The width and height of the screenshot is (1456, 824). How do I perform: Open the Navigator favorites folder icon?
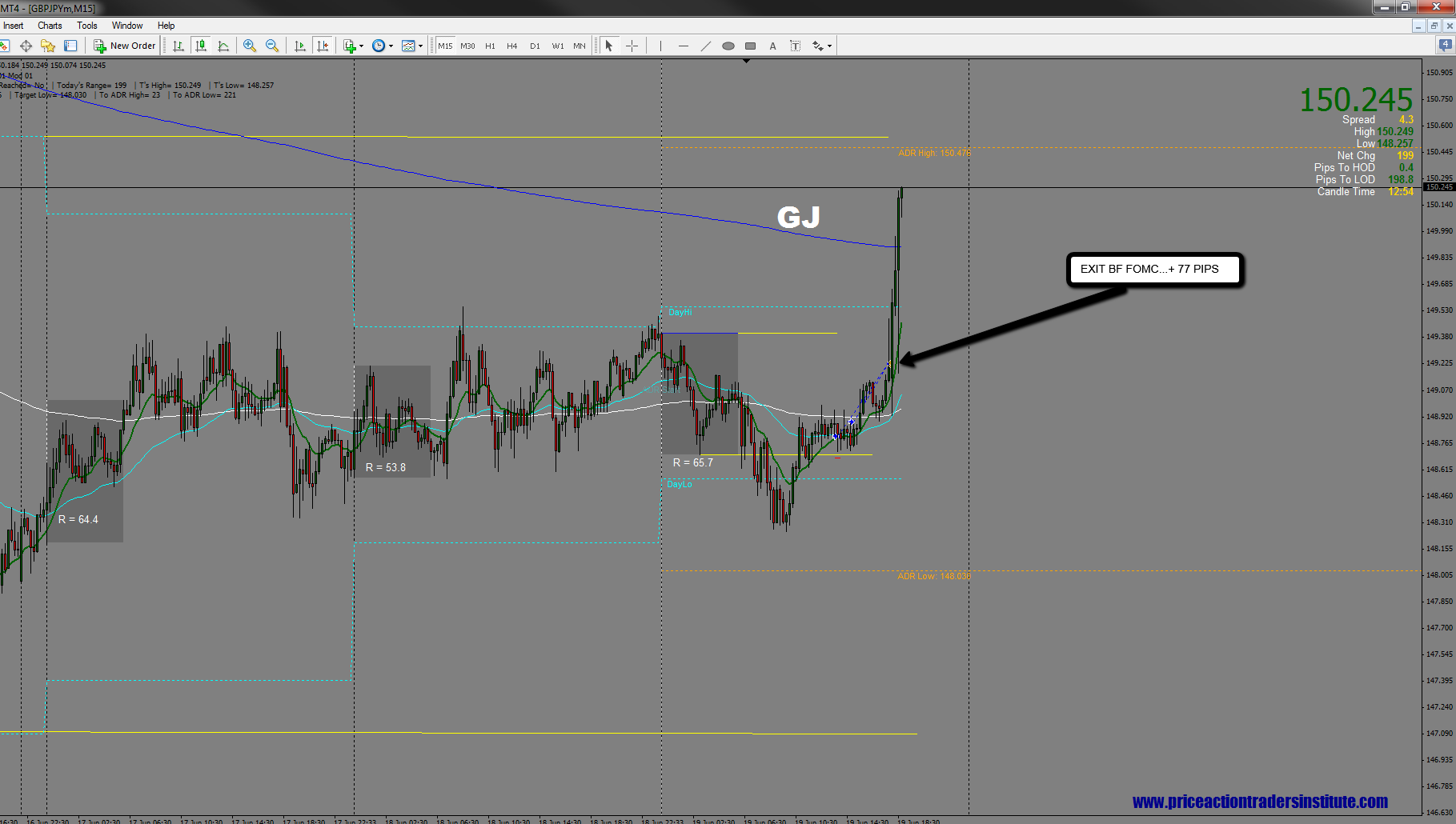click(48, 46)
